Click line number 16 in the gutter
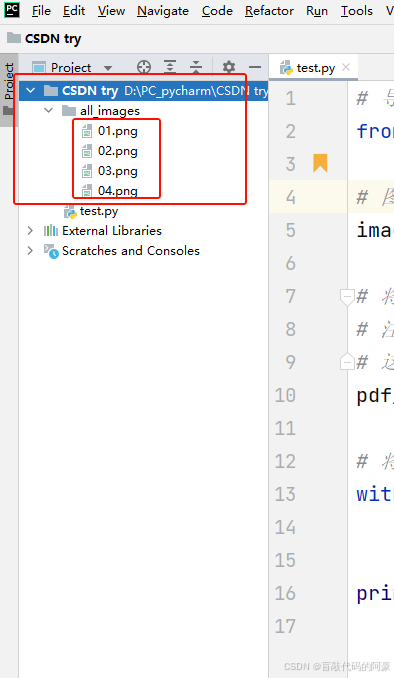Image resolution: width=394 pixels, height=678 pixels. (285, 593)
